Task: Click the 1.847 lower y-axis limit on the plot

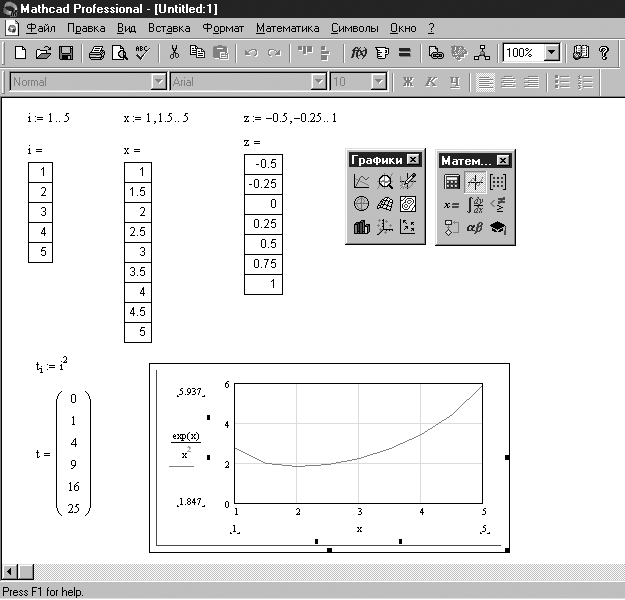Action: pyautogui.click(x=191, y=502)
